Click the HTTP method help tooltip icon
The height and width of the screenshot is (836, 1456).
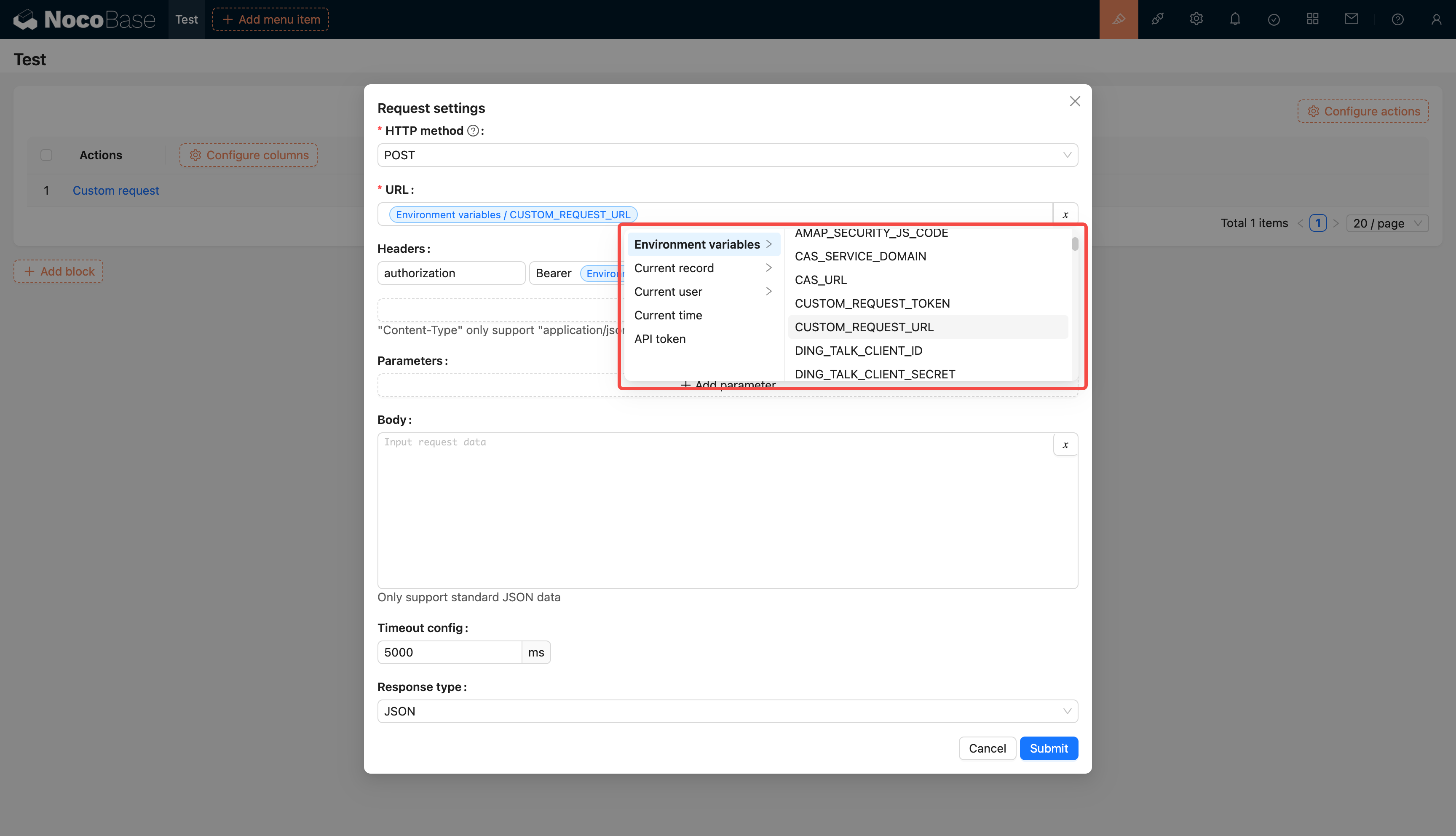pos(473,131)
